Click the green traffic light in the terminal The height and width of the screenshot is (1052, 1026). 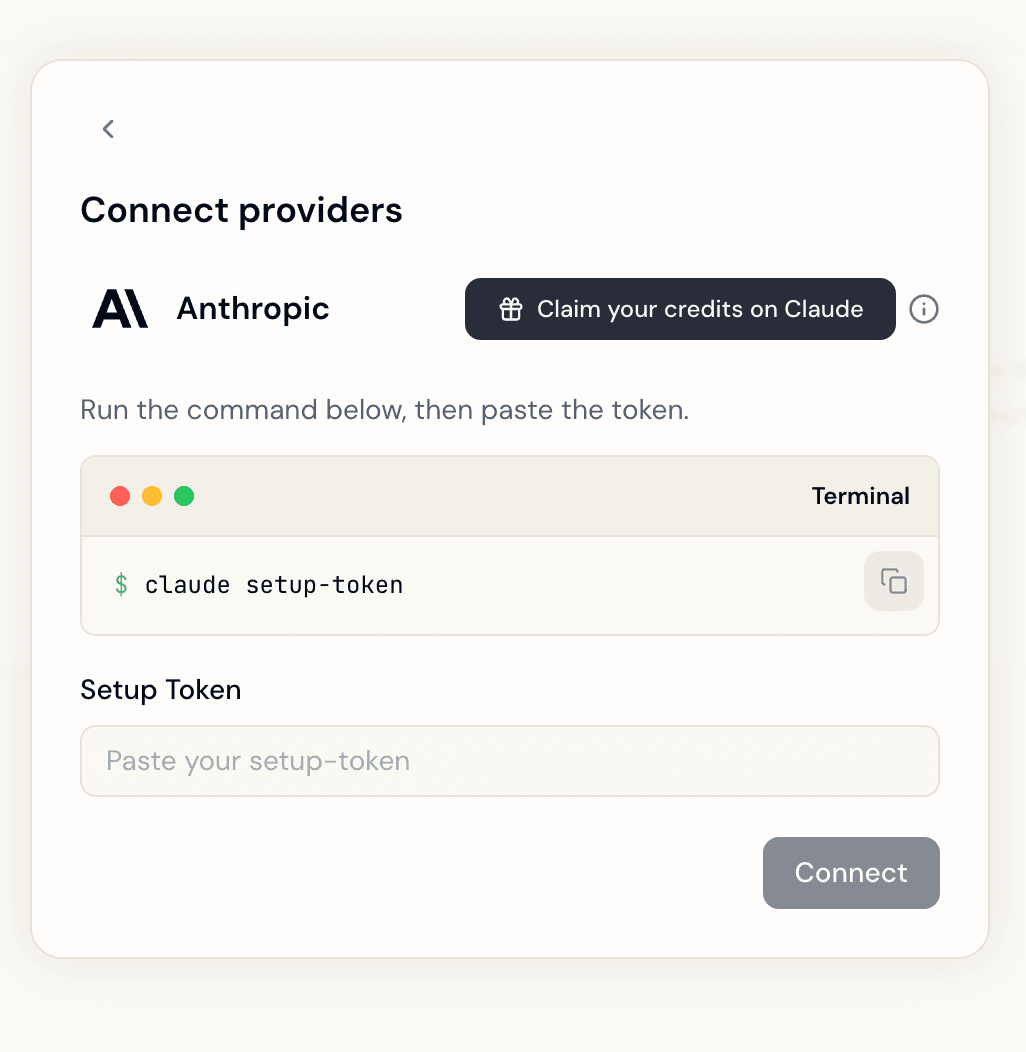(184, 495)
